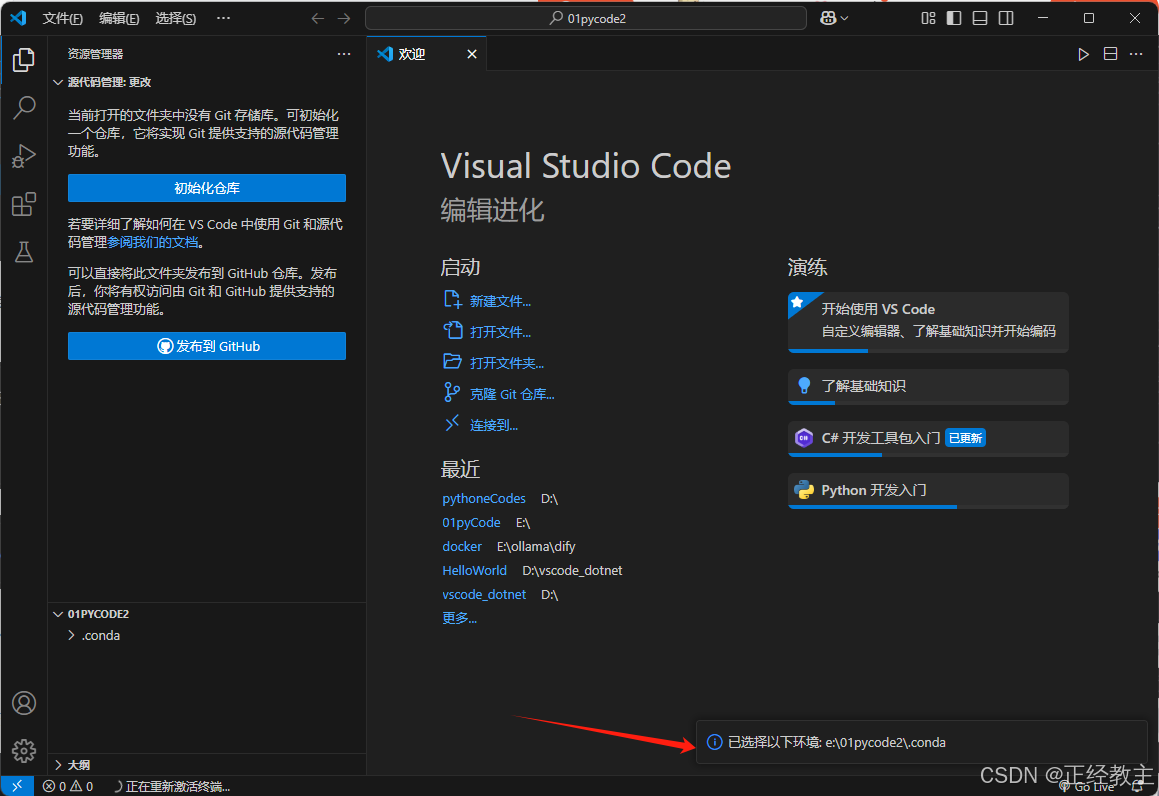Open the Manage gear settings icon
Screen dimensions: 1159x796
[24, 751]
